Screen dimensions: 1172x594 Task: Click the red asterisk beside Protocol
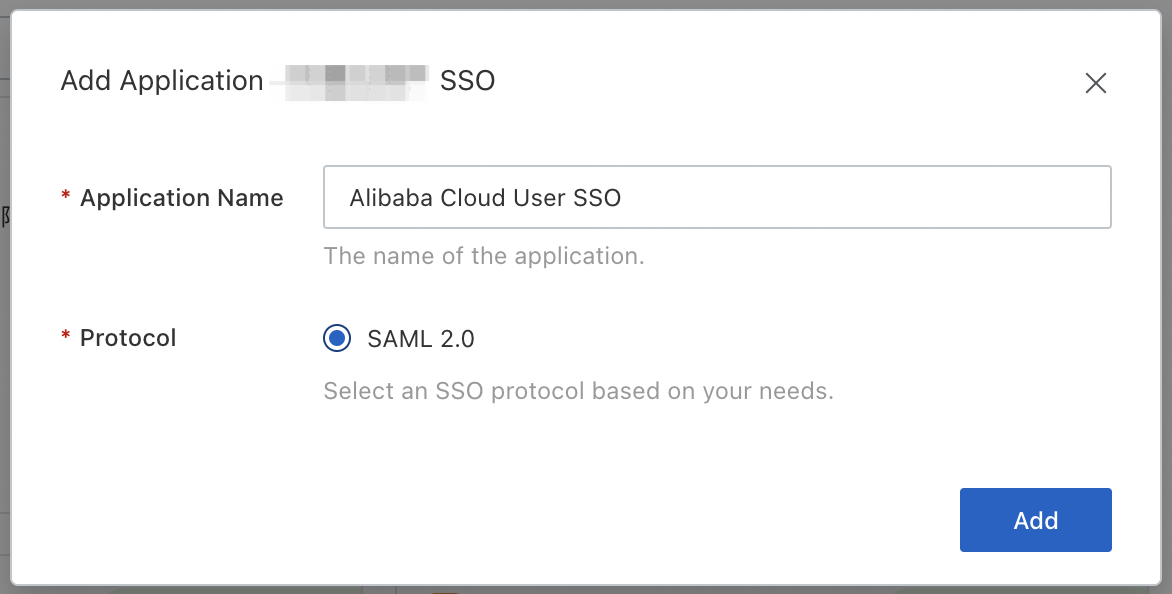pyautogui.click(x=66, y=338)
